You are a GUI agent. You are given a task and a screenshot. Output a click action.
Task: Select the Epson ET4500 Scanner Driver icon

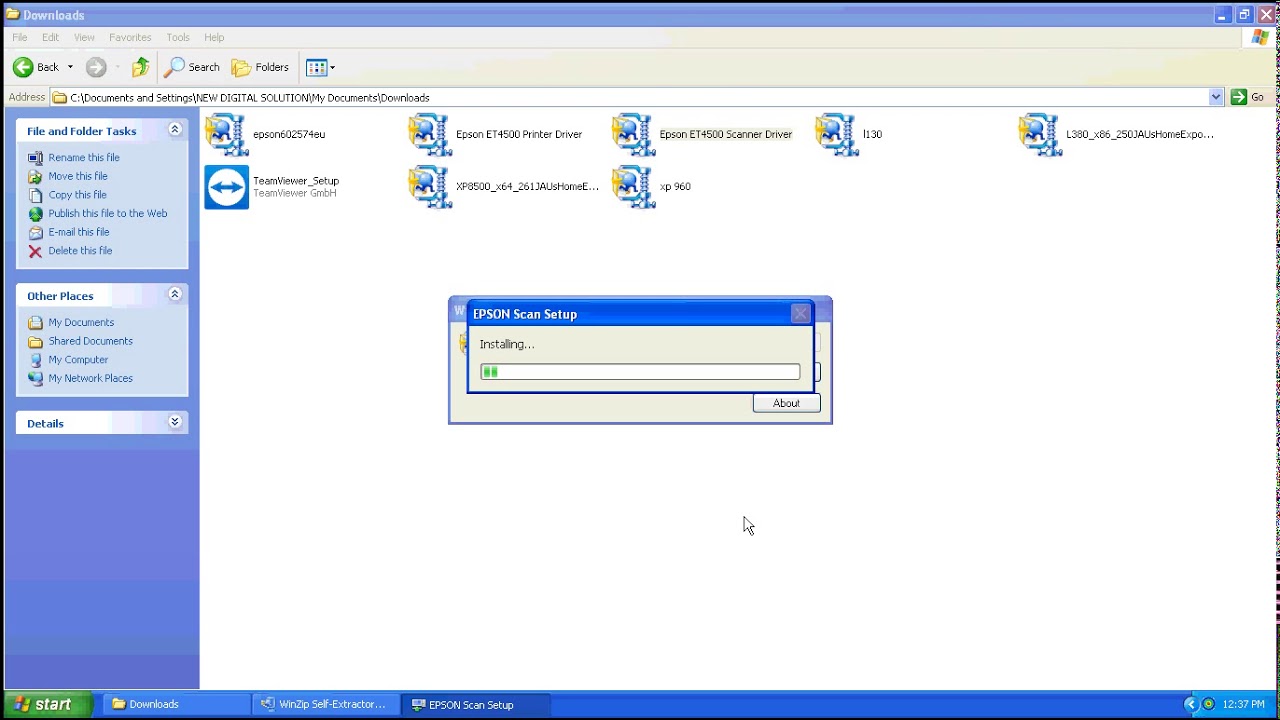[x=634, y=134]
